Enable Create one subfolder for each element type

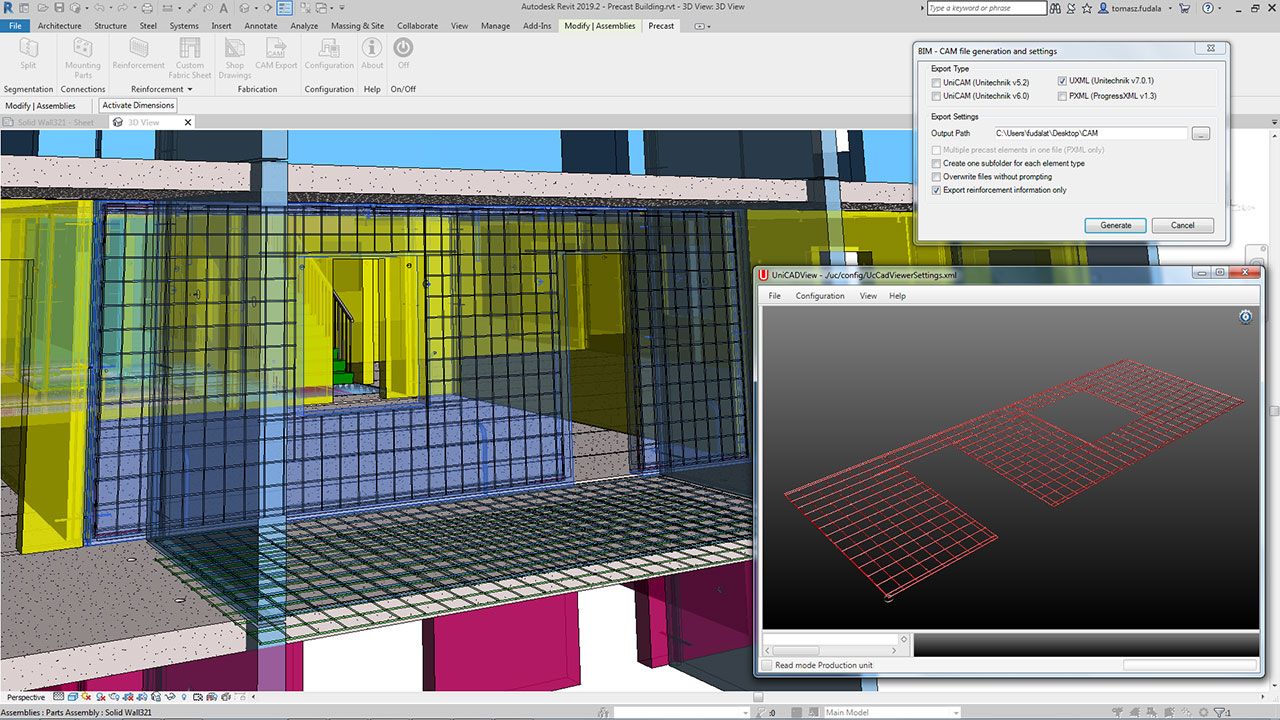coord(936,163)
